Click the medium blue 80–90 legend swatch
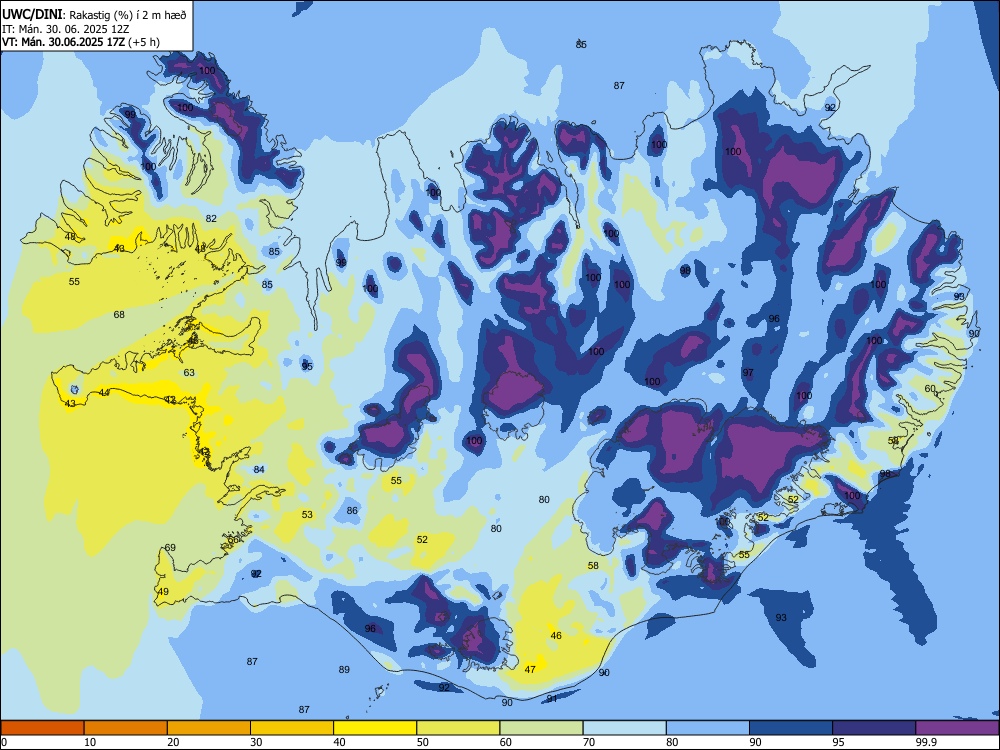The image size is (1000, 750). click(707, 728)
